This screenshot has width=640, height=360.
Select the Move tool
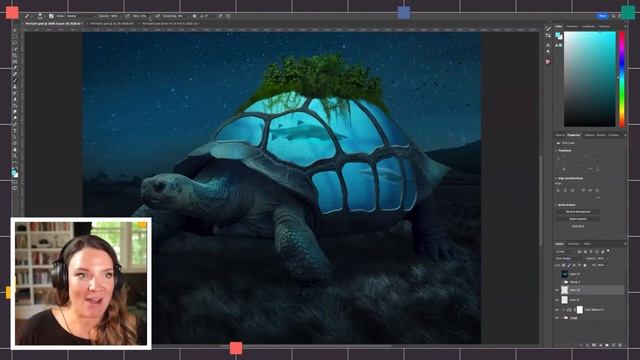tap(15, 30)
